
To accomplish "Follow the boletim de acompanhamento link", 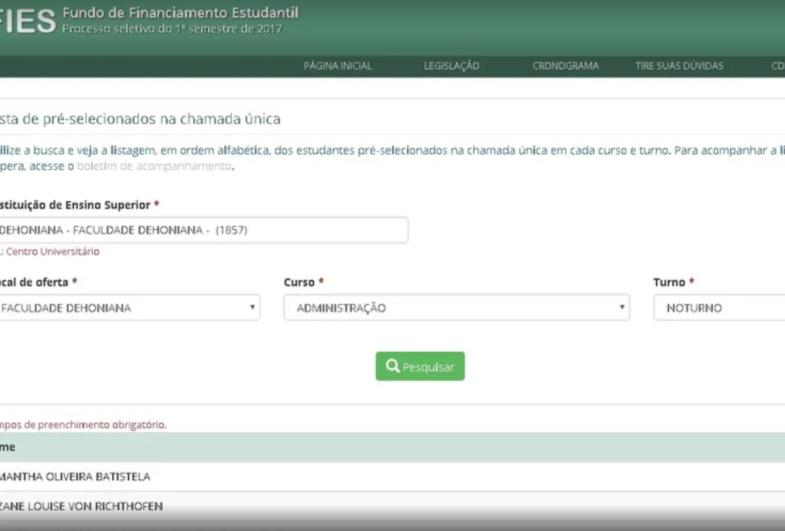I will pos(154,166).
